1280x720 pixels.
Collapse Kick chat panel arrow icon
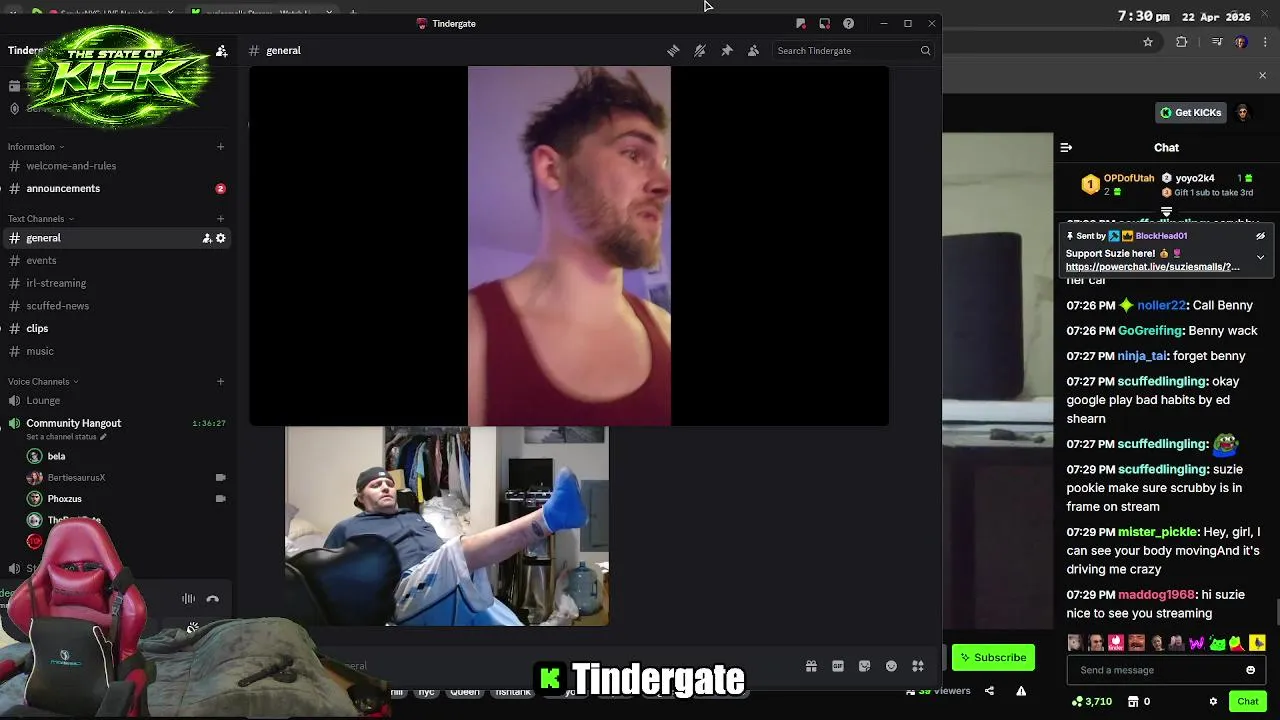pos(1066,148)
